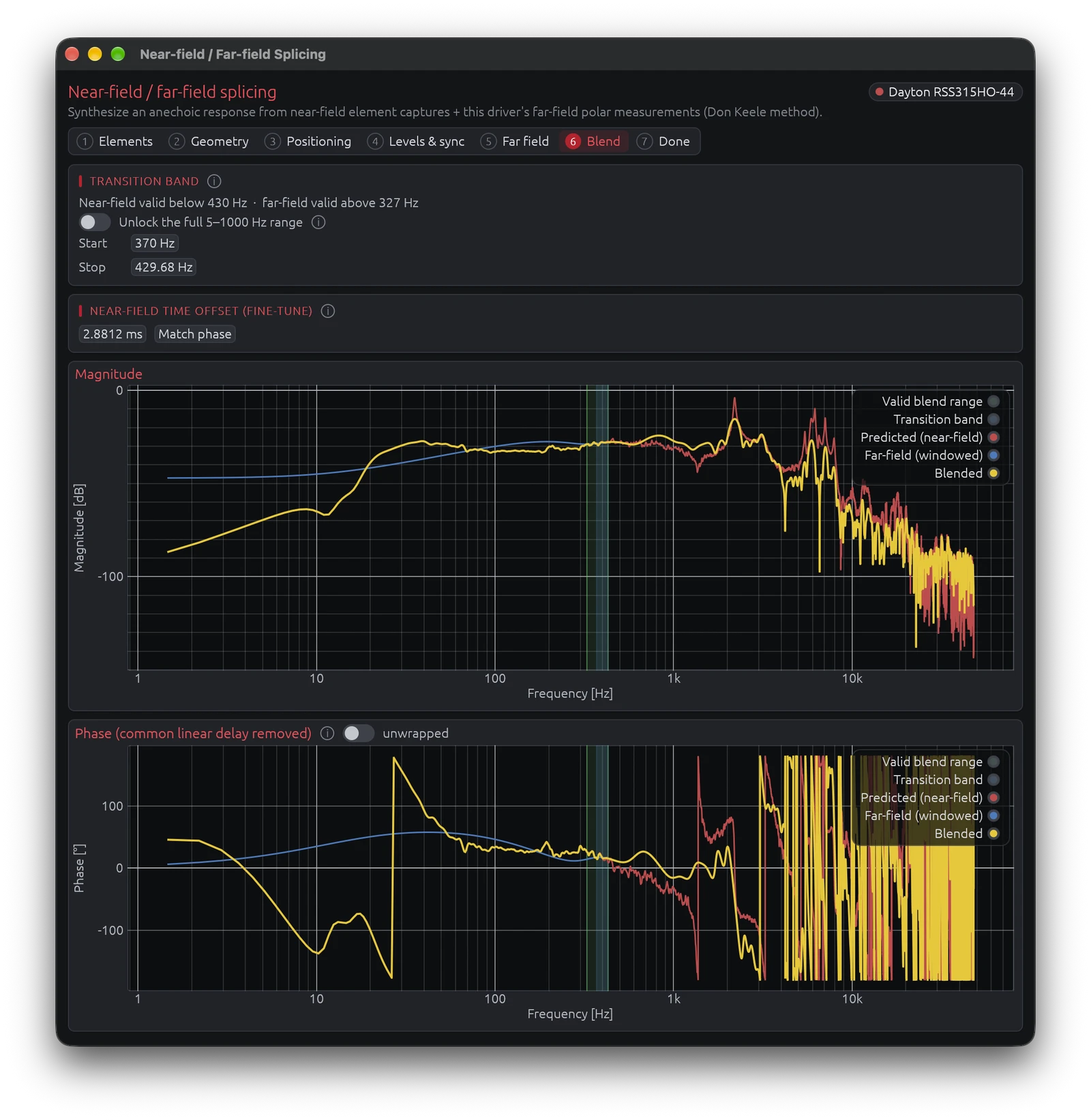Edit the 2.8812 ms time offset field
This screenshot has width=1091, height=1120.
point(113,334)
